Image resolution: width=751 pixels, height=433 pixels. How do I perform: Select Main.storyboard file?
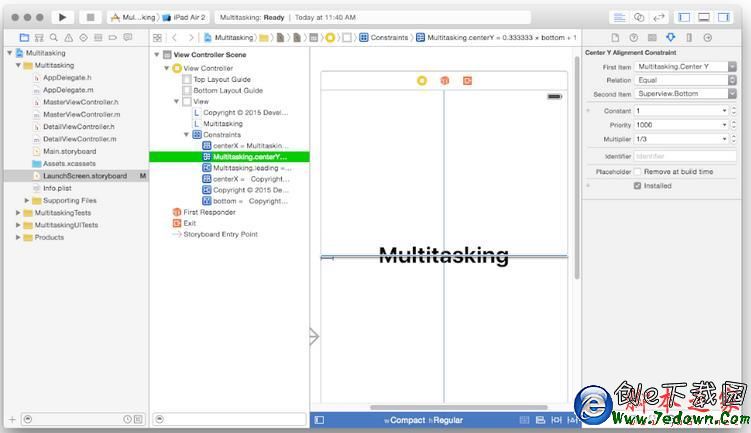69,151
